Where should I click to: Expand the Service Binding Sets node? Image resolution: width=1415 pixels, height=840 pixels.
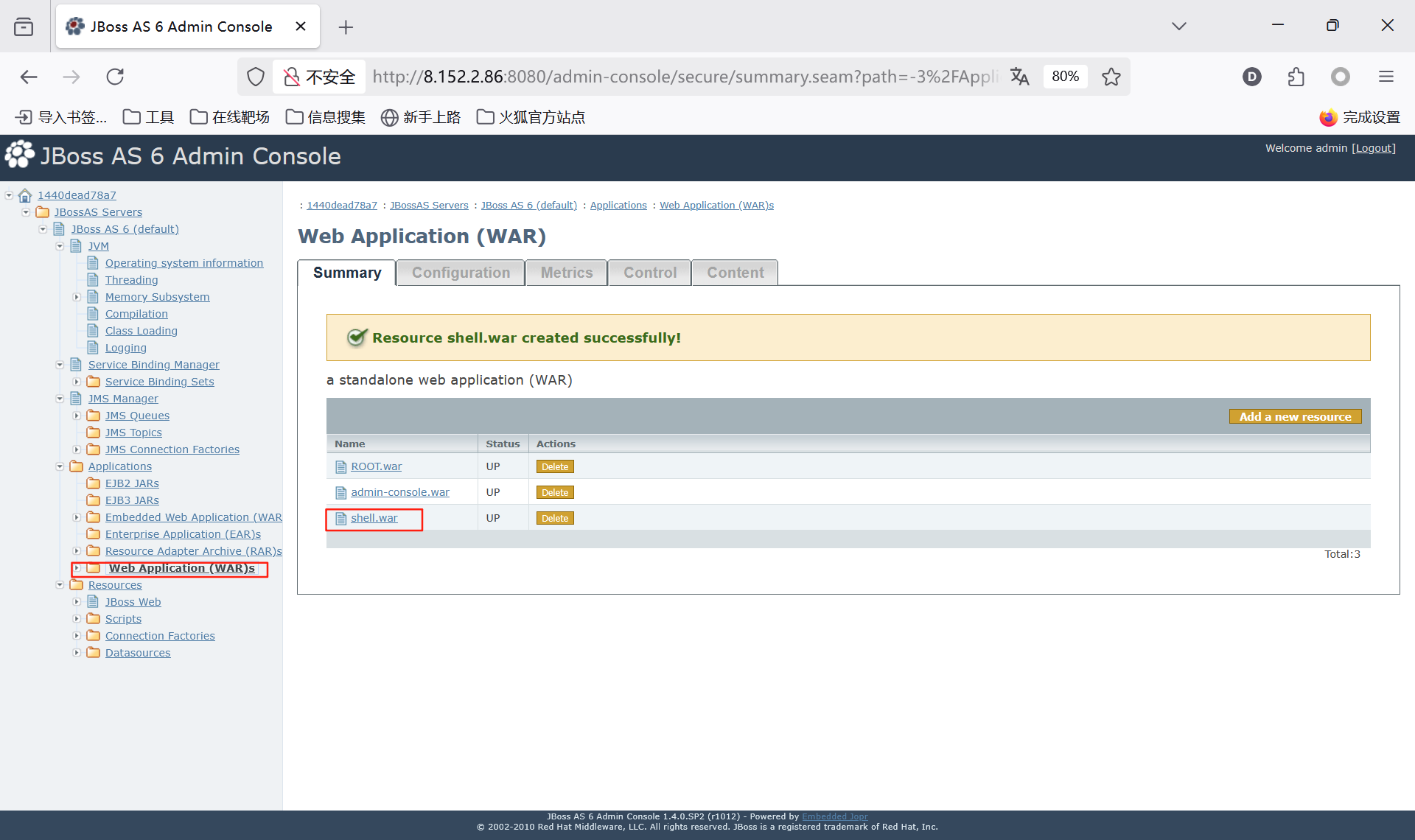tap(77, 382)
